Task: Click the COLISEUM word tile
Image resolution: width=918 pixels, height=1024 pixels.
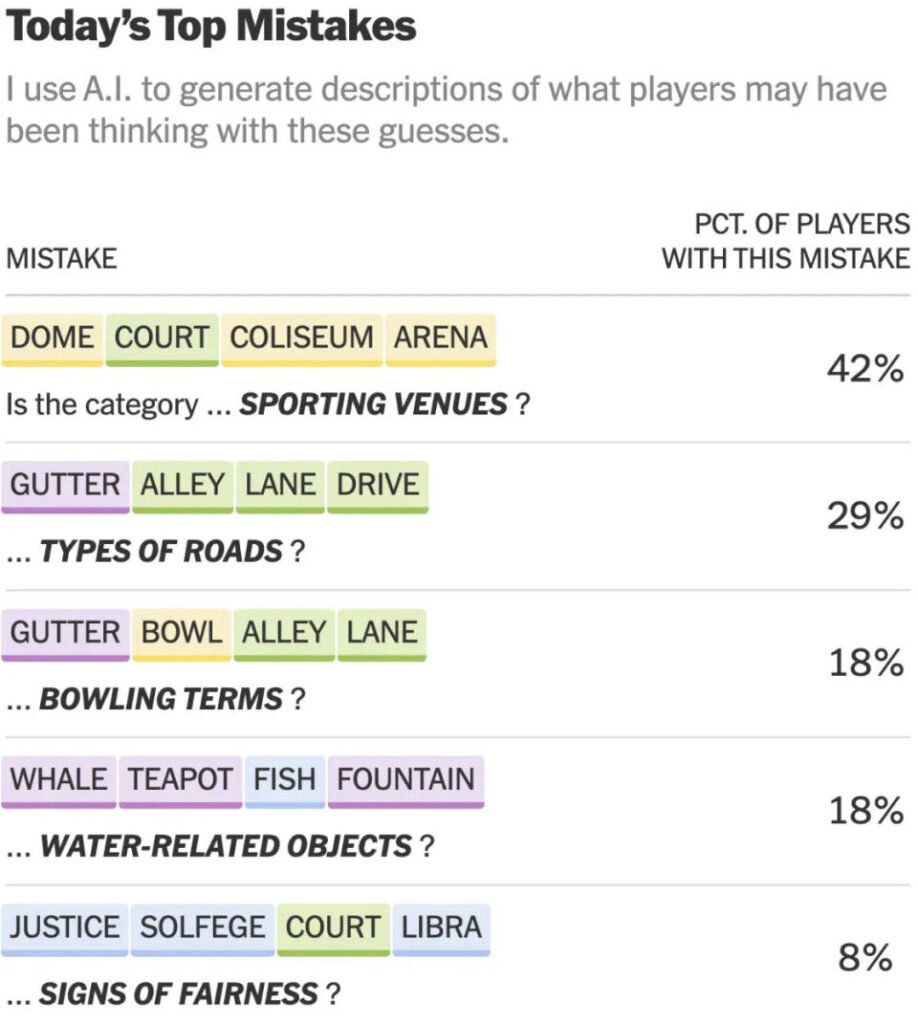Action: tap(302, 340)
